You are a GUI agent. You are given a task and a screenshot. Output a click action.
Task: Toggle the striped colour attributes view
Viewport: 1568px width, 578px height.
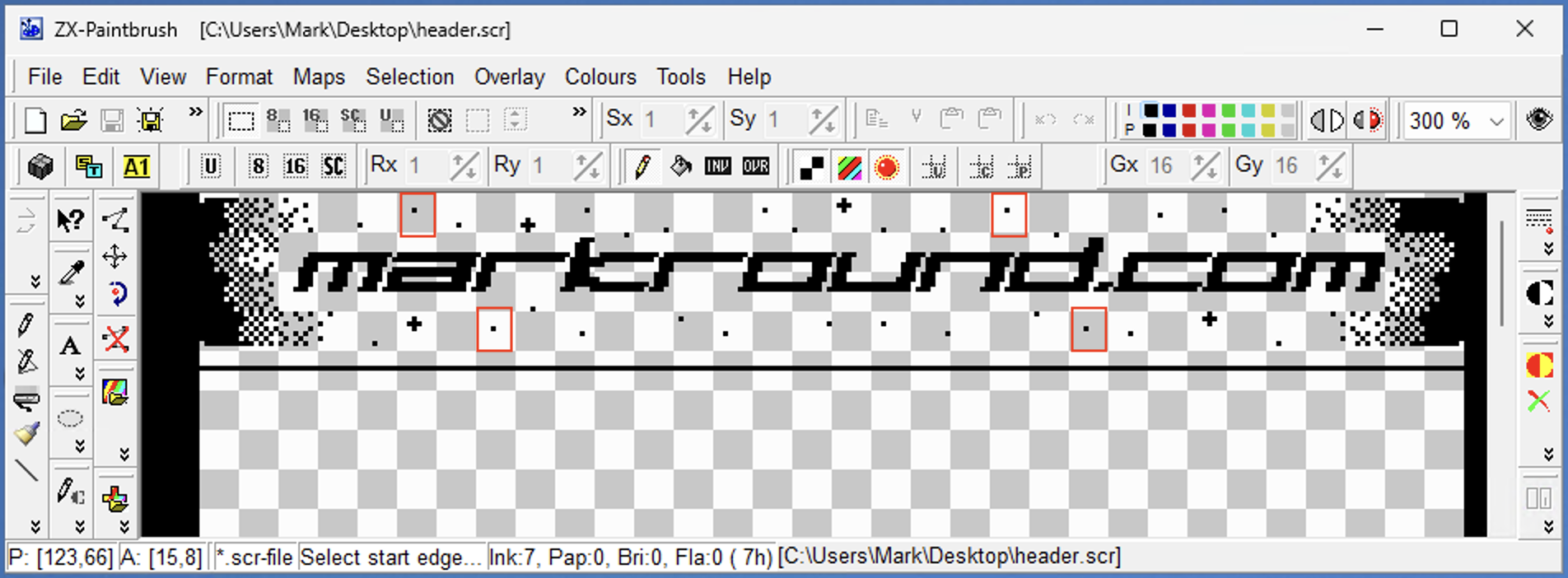click(x=849, y=167)
